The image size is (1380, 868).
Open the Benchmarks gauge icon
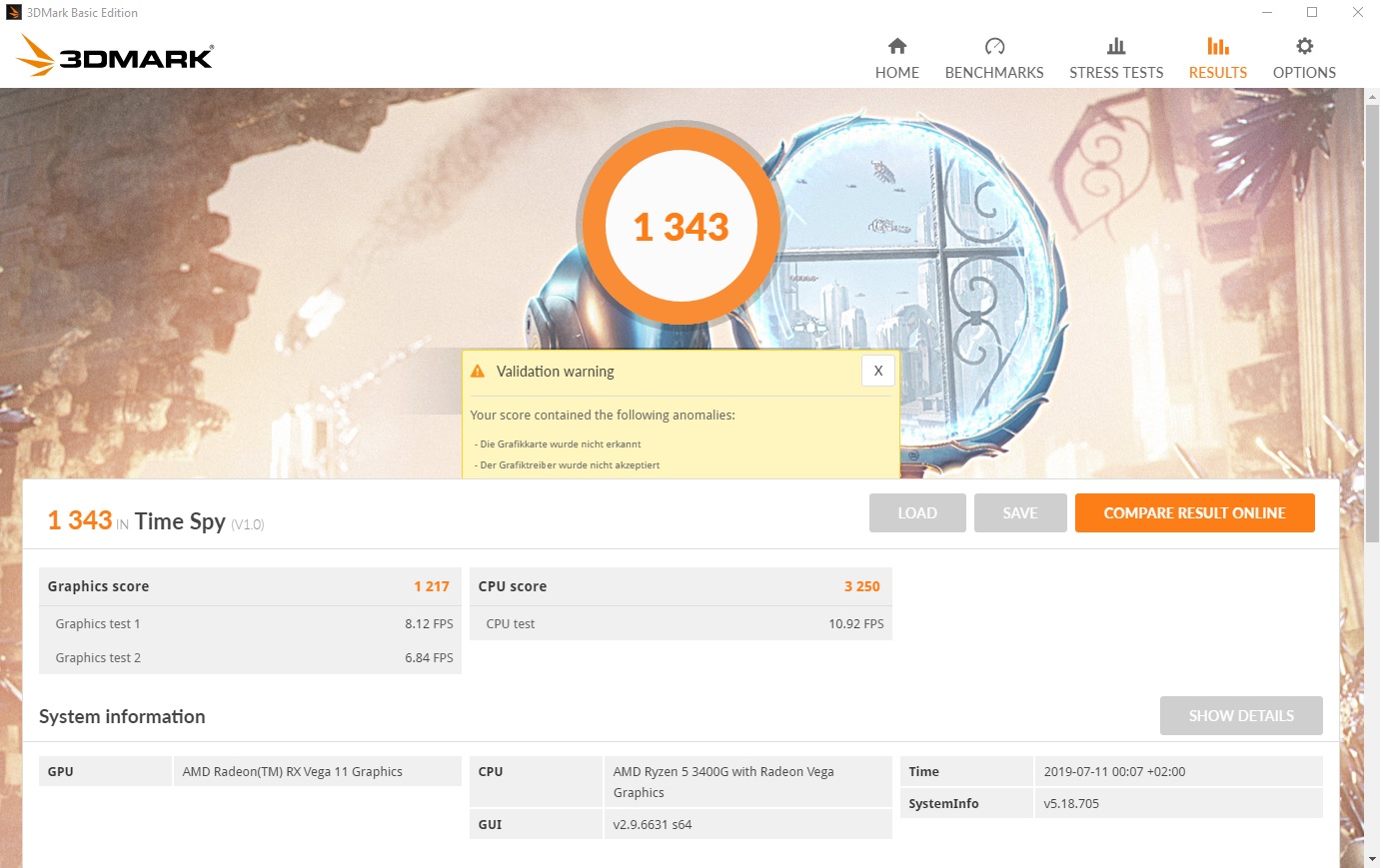coord(994,46)
